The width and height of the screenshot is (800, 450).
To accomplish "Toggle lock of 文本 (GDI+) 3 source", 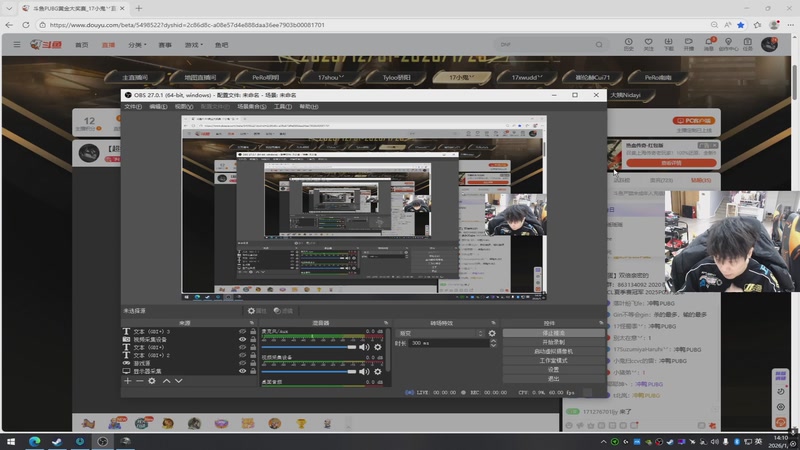I will [253, 332].
